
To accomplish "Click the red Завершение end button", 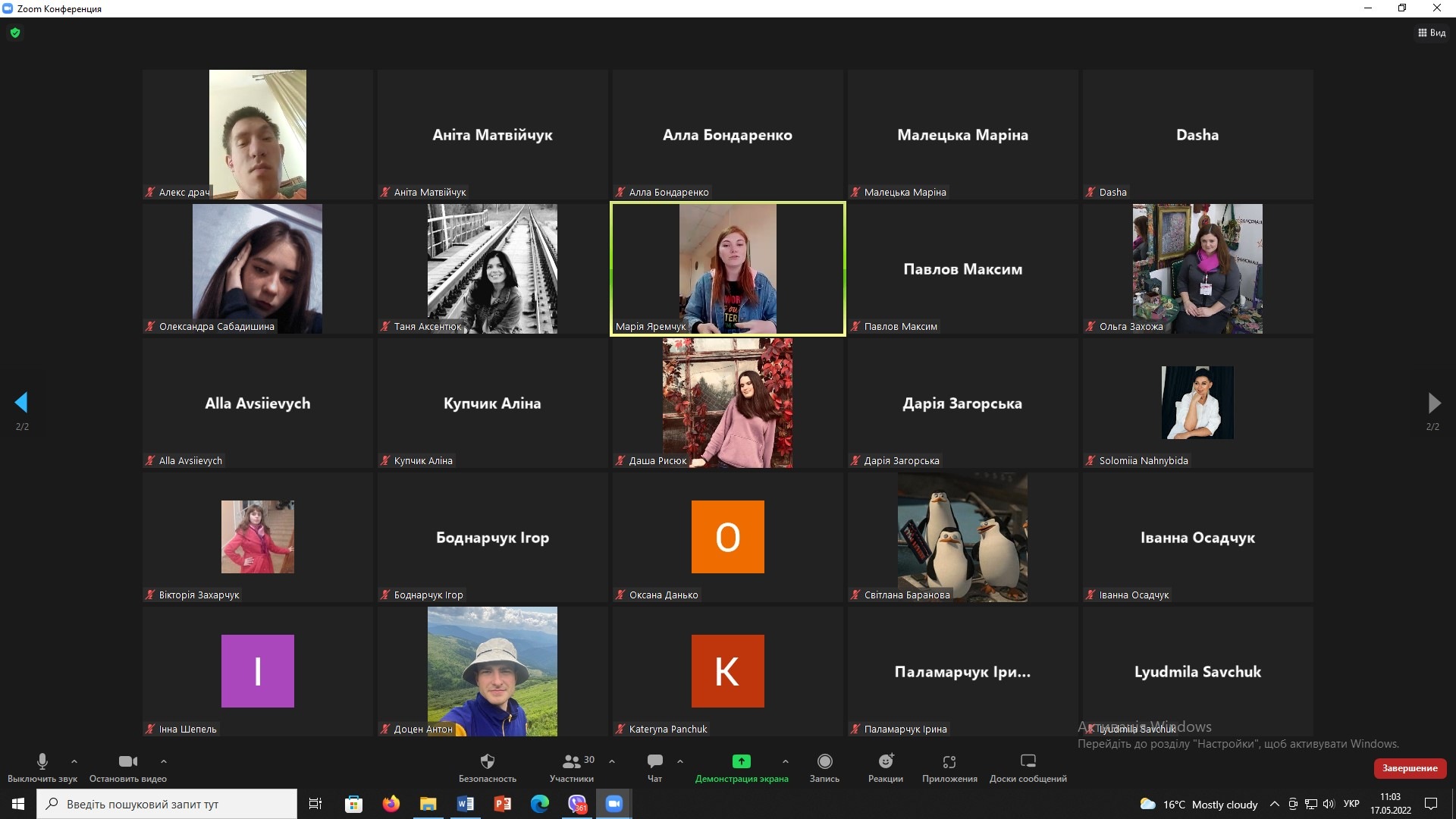I will point(1409,768).
